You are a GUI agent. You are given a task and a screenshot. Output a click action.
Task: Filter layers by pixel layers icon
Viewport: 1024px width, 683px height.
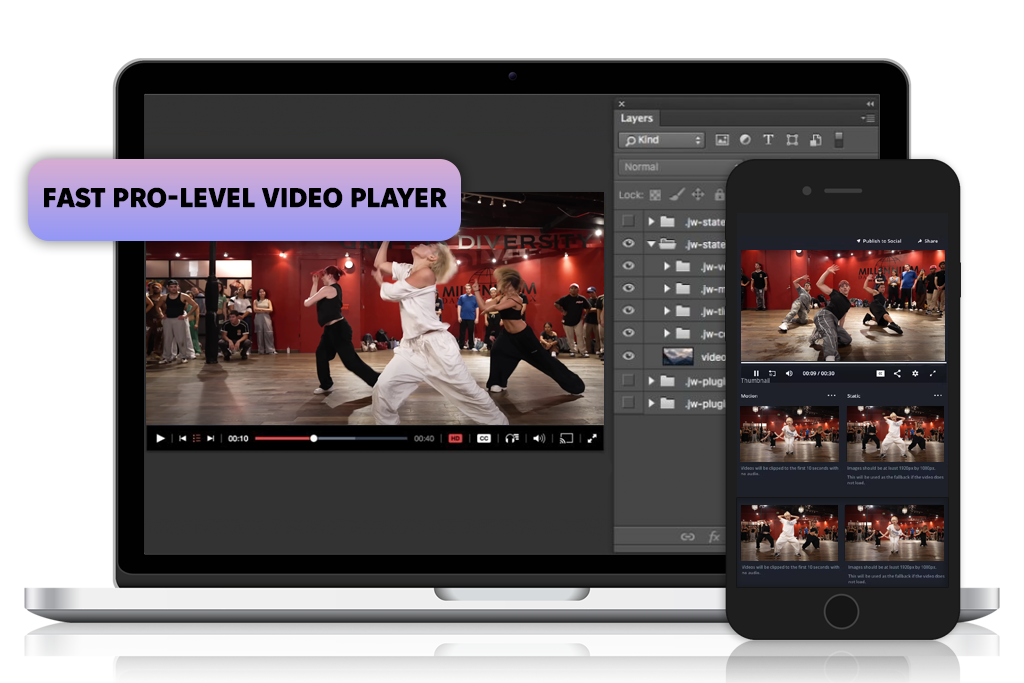click(722, 140)
